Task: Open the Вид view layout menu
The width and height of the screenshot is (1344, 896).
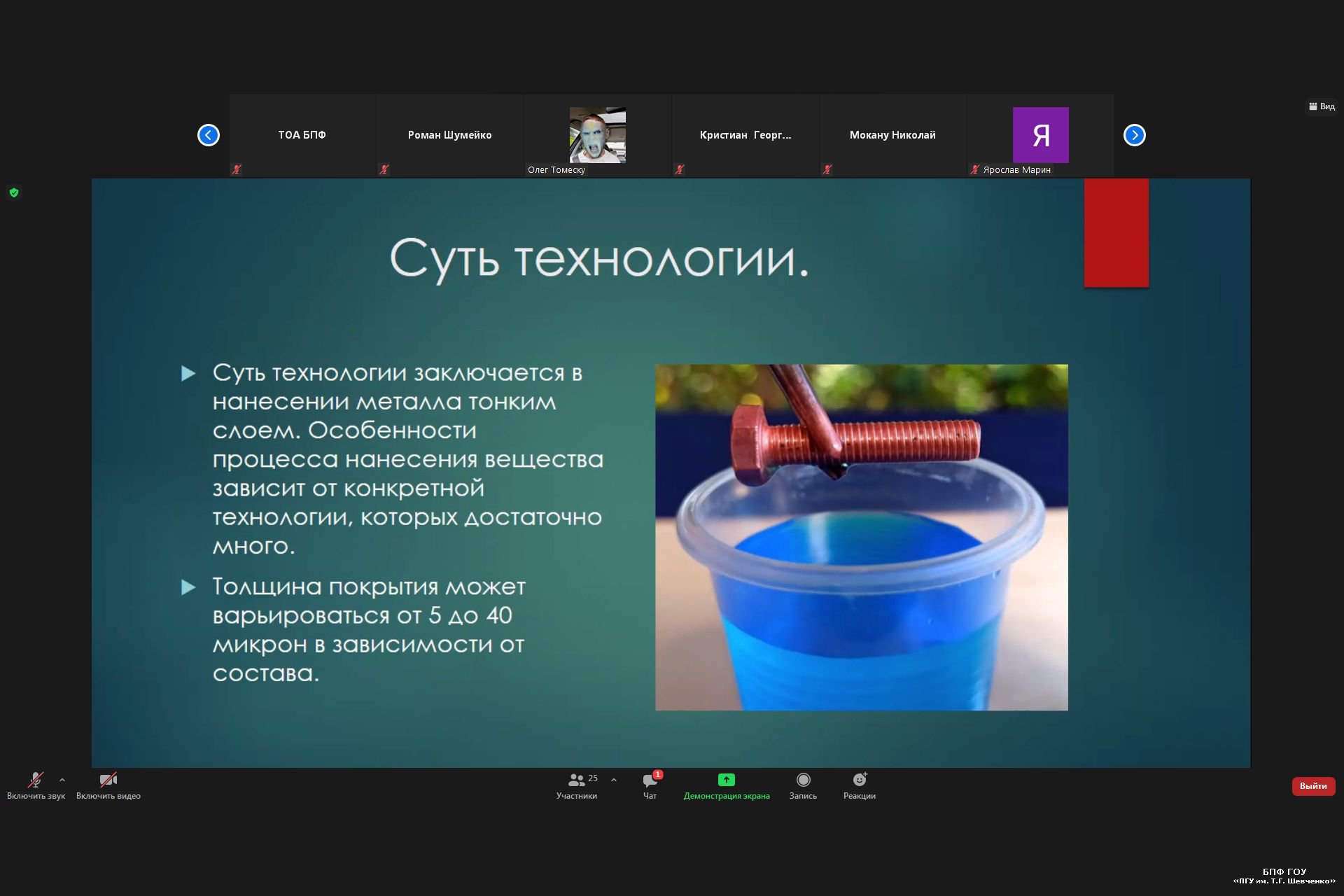Action: (1322, 106)
